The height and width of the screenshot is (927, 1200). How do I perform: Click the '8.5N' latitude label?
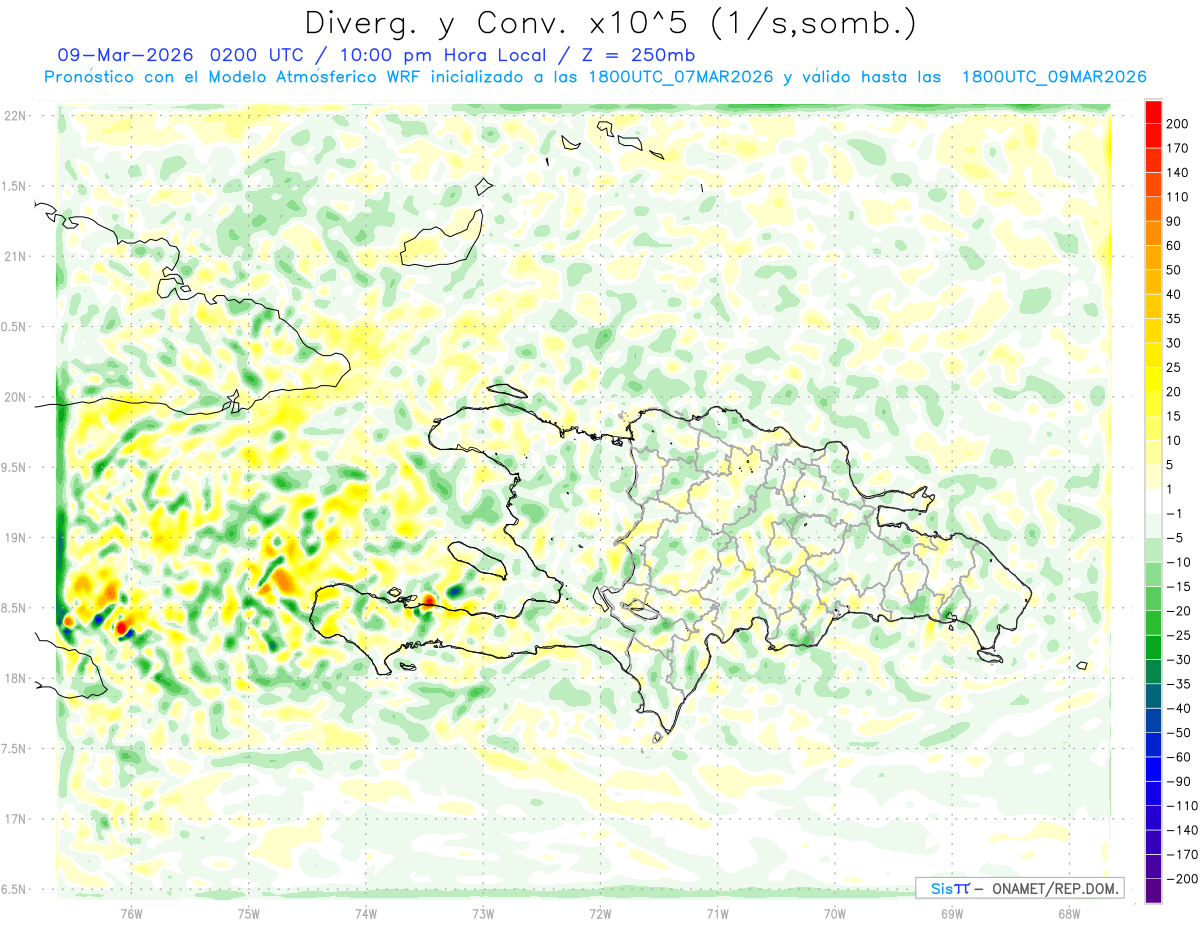[x=14, y=608]
